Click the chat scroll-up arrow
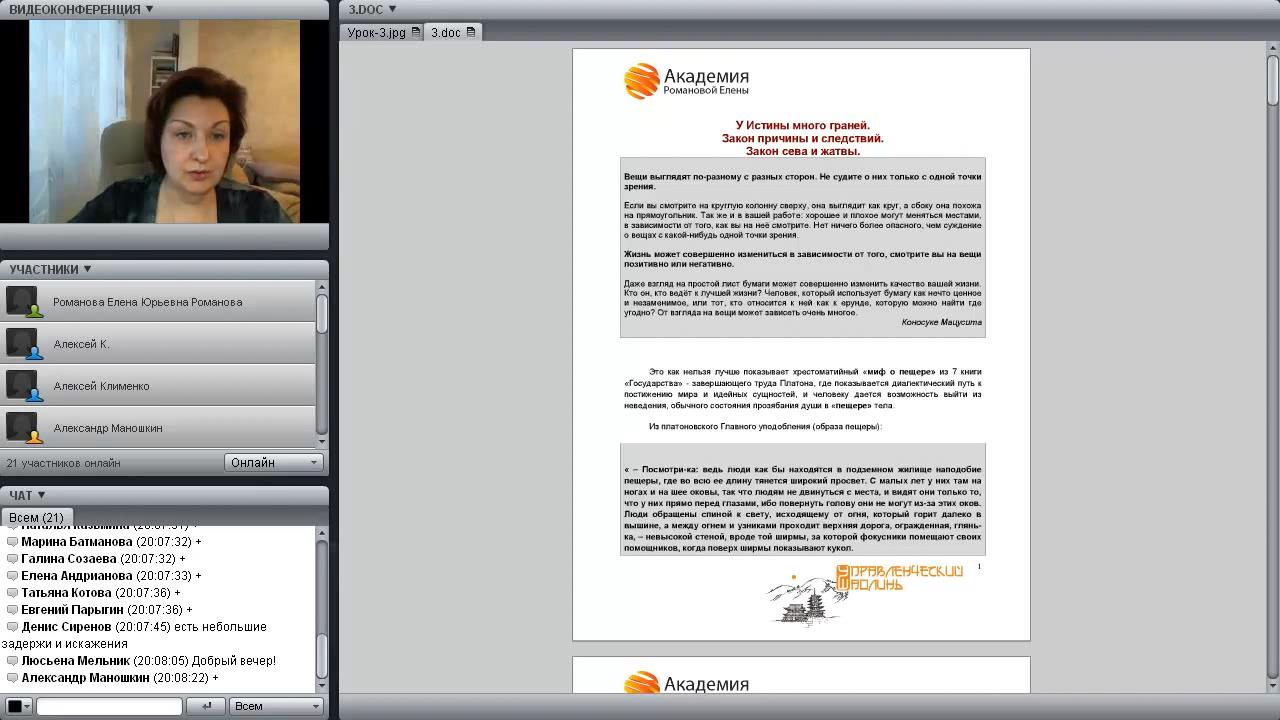1280x720 pixels. tap(322, 534)
